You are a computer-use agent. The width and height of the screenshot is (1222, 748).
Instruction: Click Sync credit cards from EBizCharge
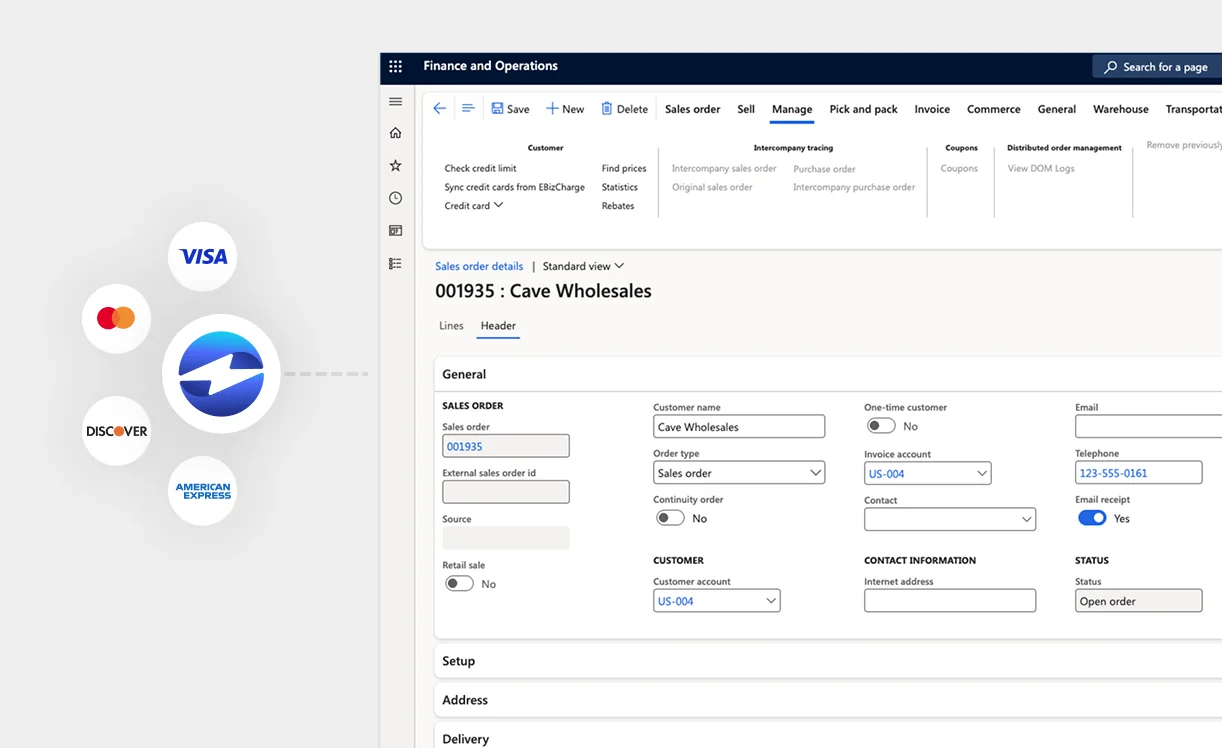pyautogui.click(x=514, y=187)
